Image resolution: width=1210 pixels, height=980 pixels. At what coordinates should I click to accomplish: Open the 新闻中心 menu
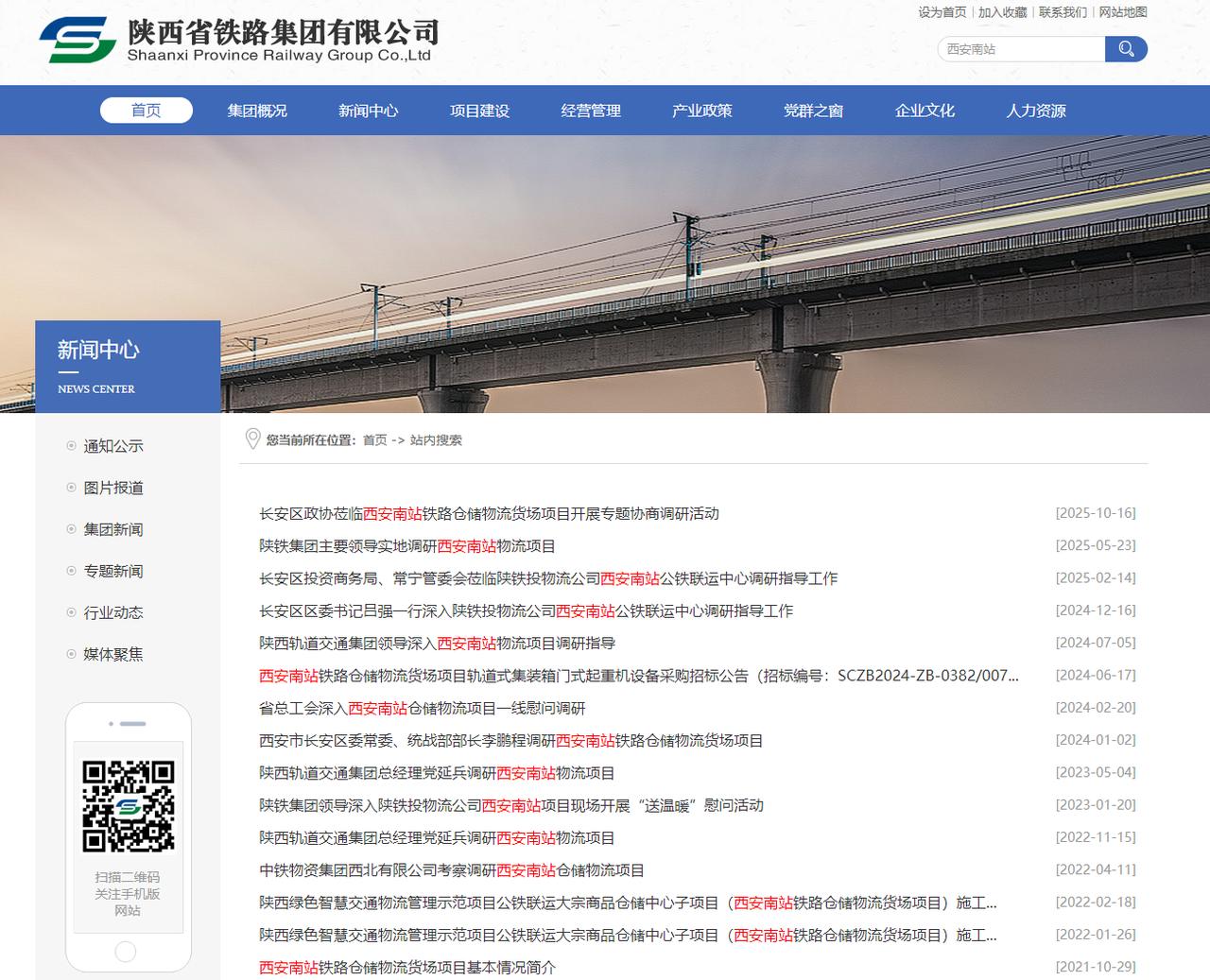click(x=369, y=111)
